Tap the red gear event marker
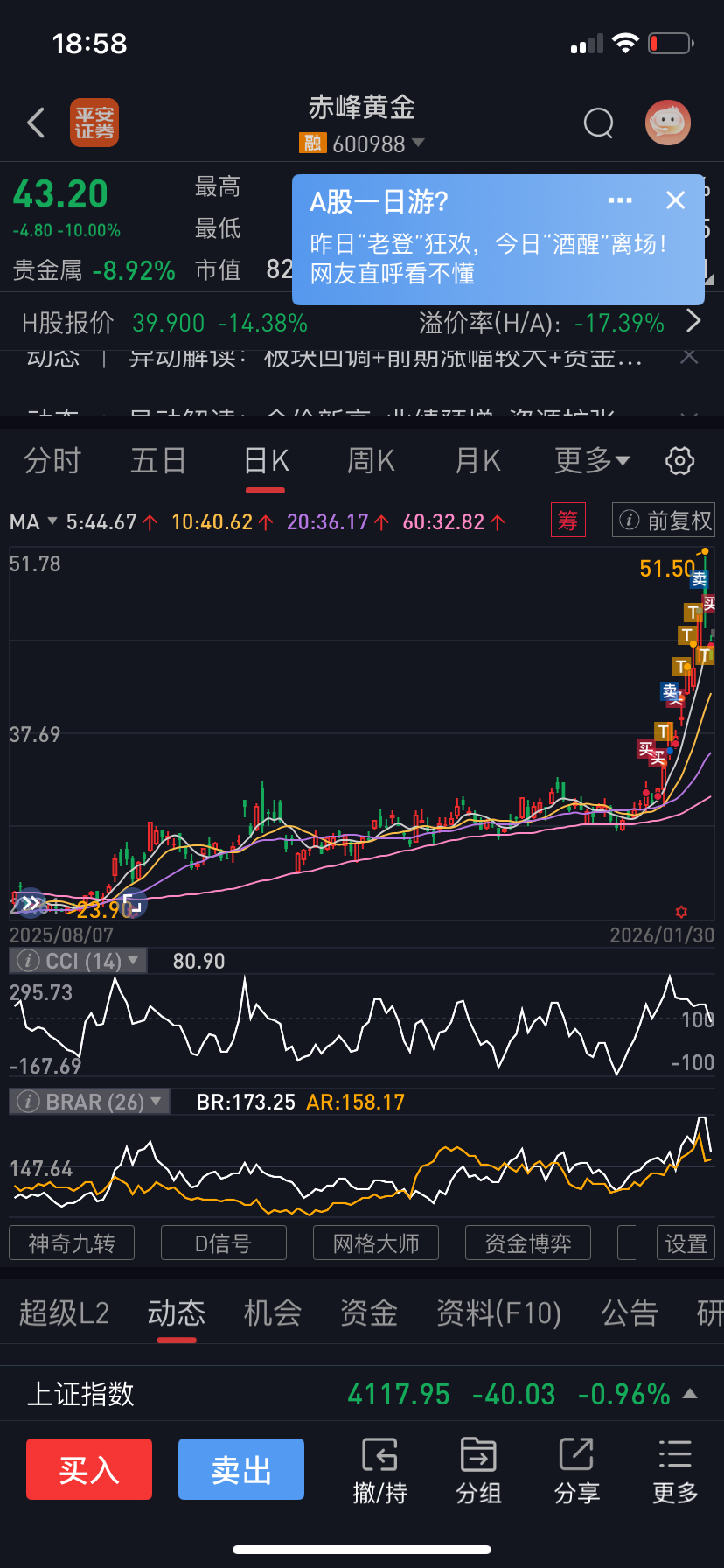This screenshot has height=1568, width=724. tap(681, 912)
